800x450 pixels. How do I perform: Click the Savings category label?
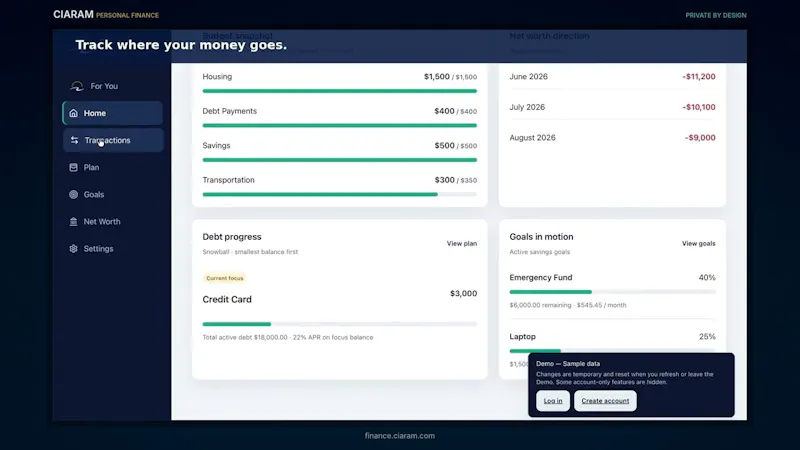(216, 145)
